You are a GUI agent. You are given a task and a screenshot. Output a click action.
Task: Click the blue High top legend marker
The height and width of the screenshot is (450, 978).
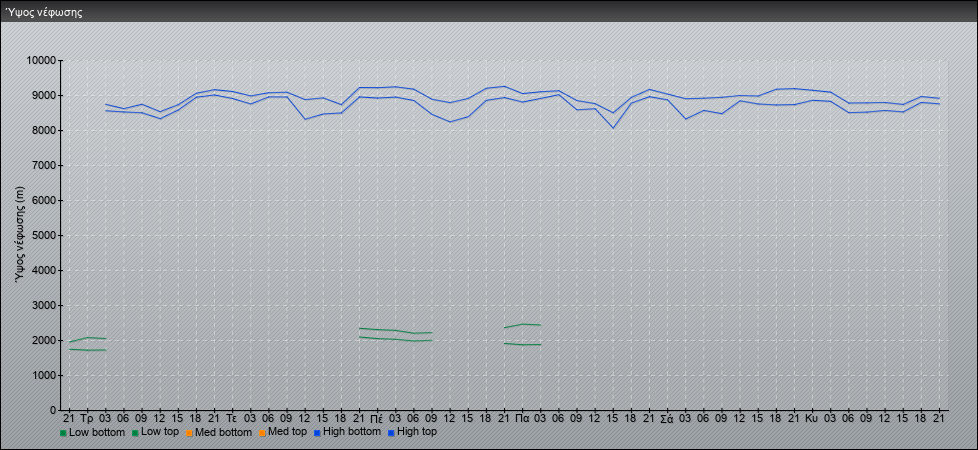pyautogui.click(x=391, y=433)
